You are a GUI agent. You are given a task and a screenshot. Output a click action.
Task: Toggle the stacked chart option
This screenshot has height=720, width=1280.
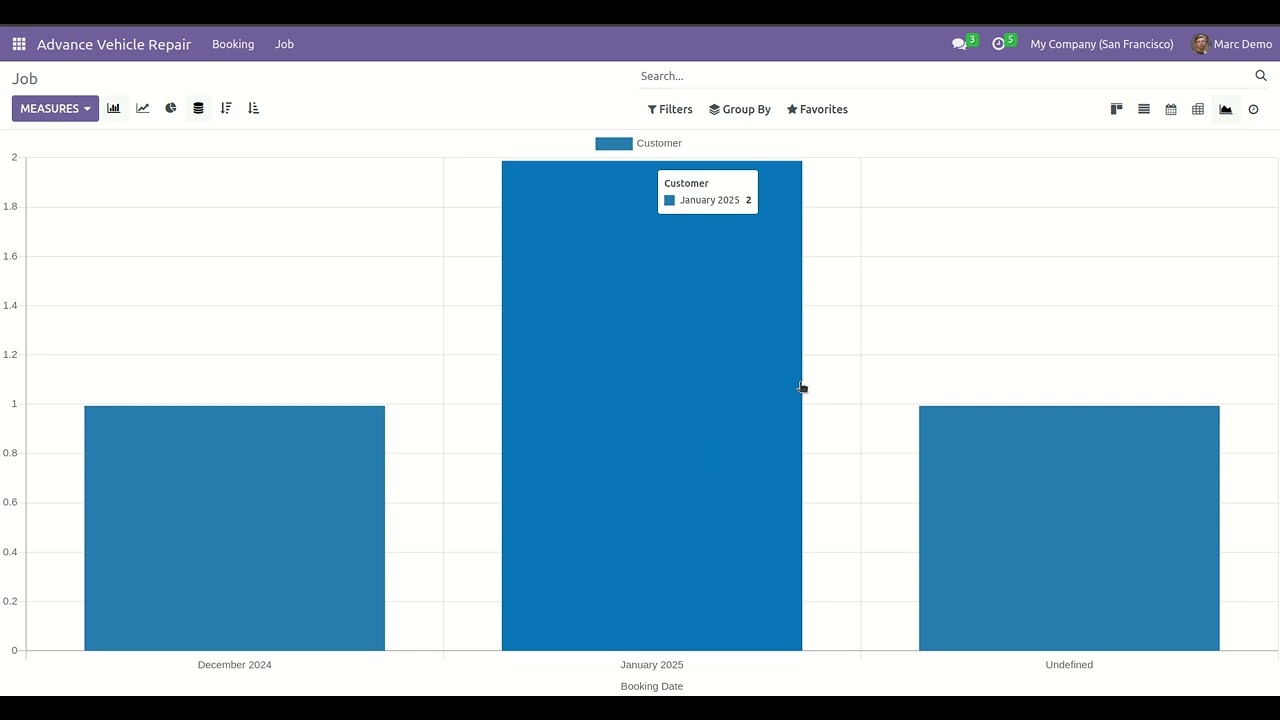[x=198, y=108]
